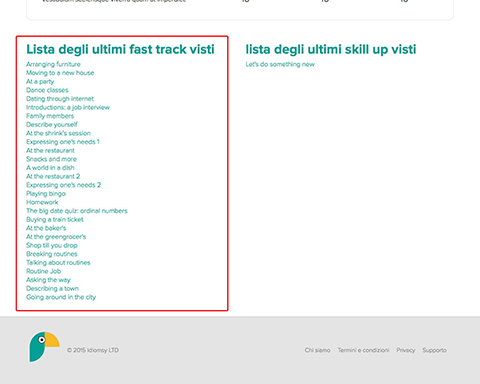Click the parrot logo in the footer
The width and height of the screenshot is (480, 384).
click(44, 347)
